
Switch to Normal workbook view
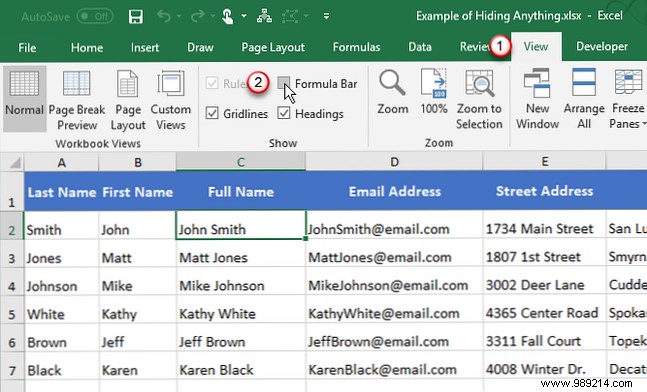point(24,98)
